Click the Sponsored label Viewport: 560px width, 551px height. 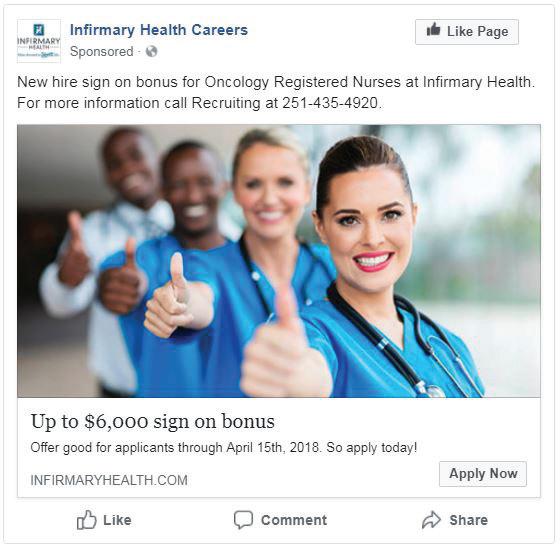tap(102, 52)
